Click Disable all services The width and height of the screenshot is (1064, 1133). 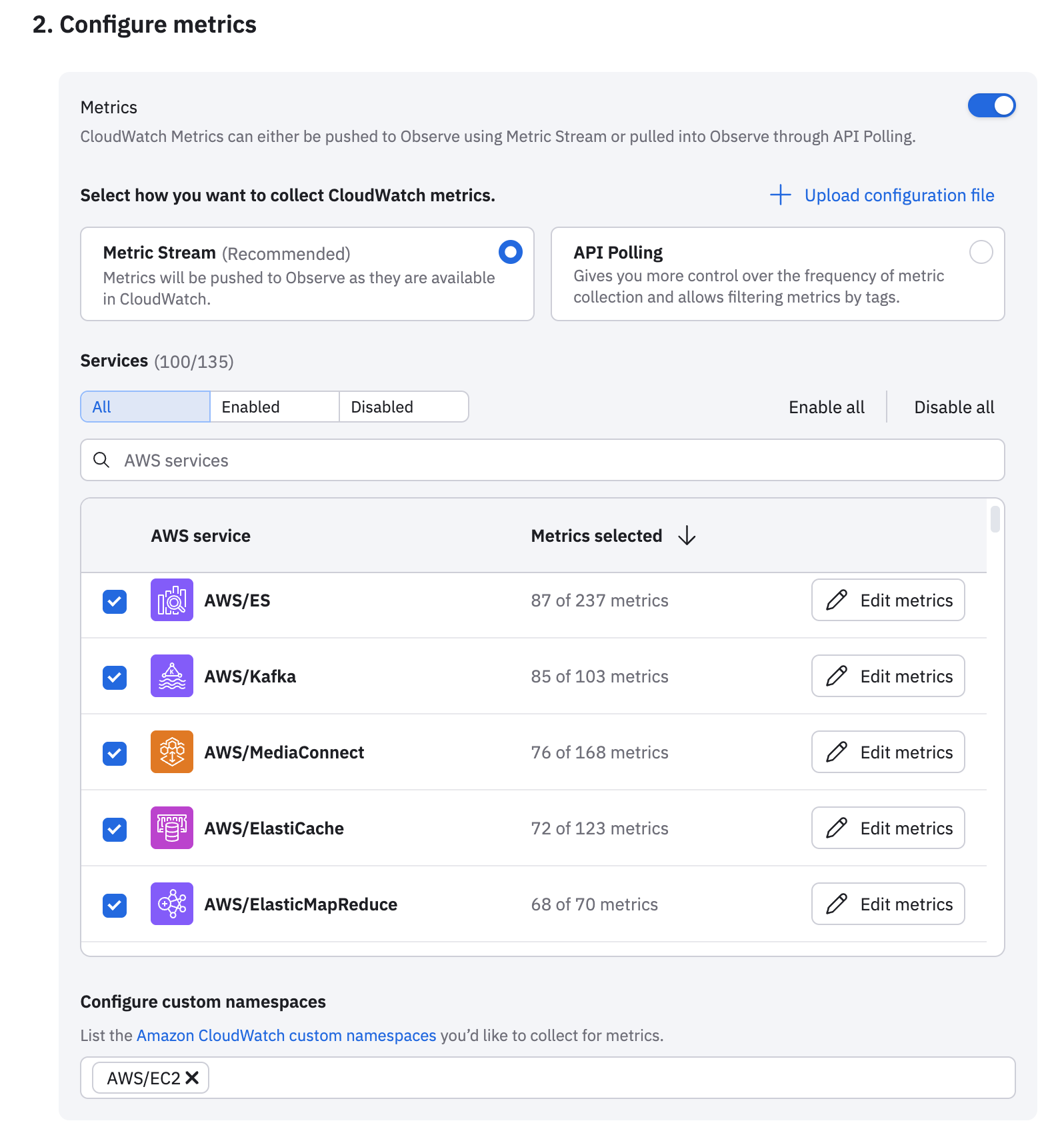tap(954, 407)
